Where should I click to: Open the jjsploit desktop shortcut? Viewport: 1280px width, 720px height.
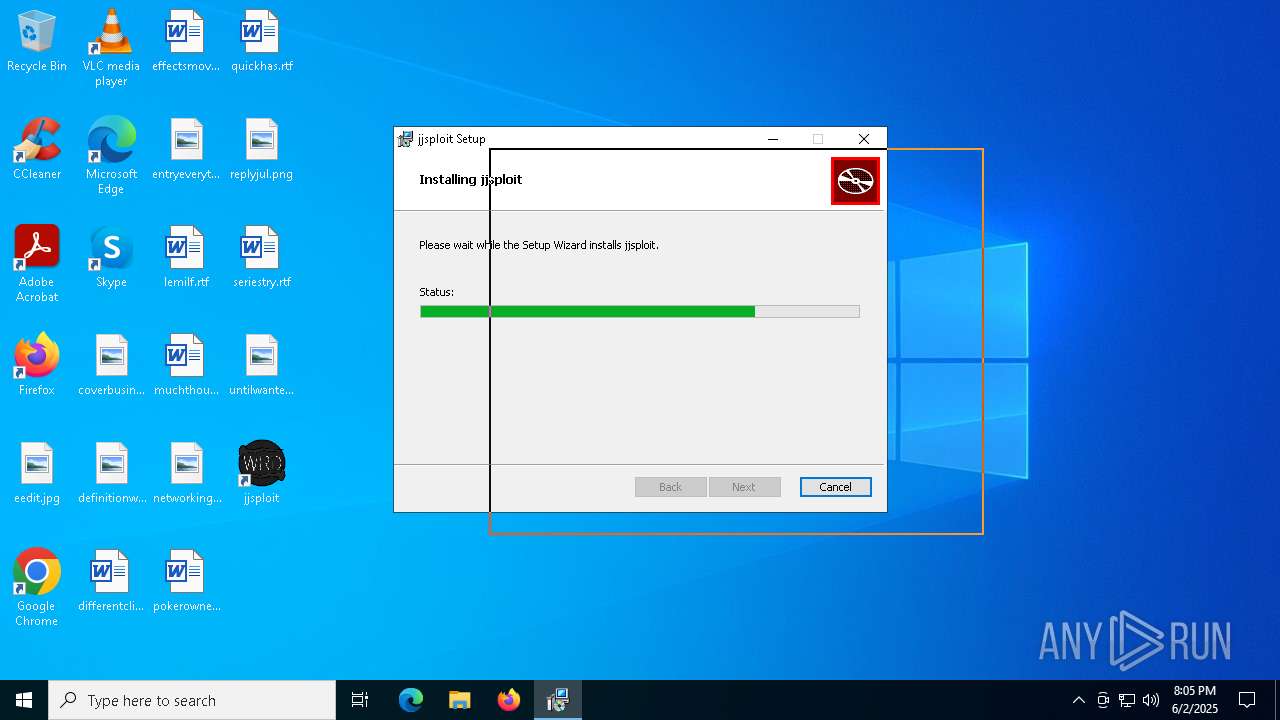261,474
